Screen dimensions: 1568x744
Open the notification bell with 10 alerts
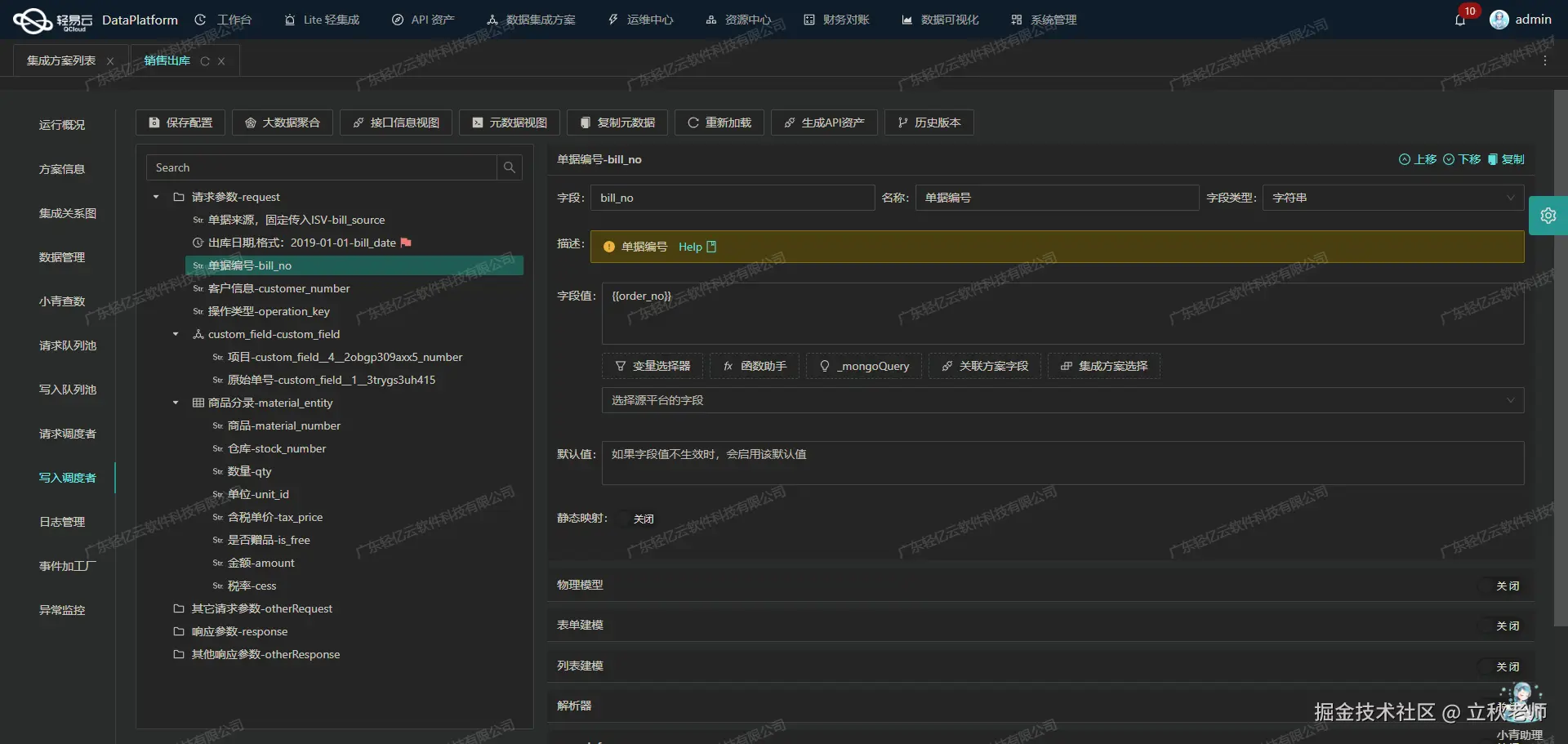point(1461,20)
